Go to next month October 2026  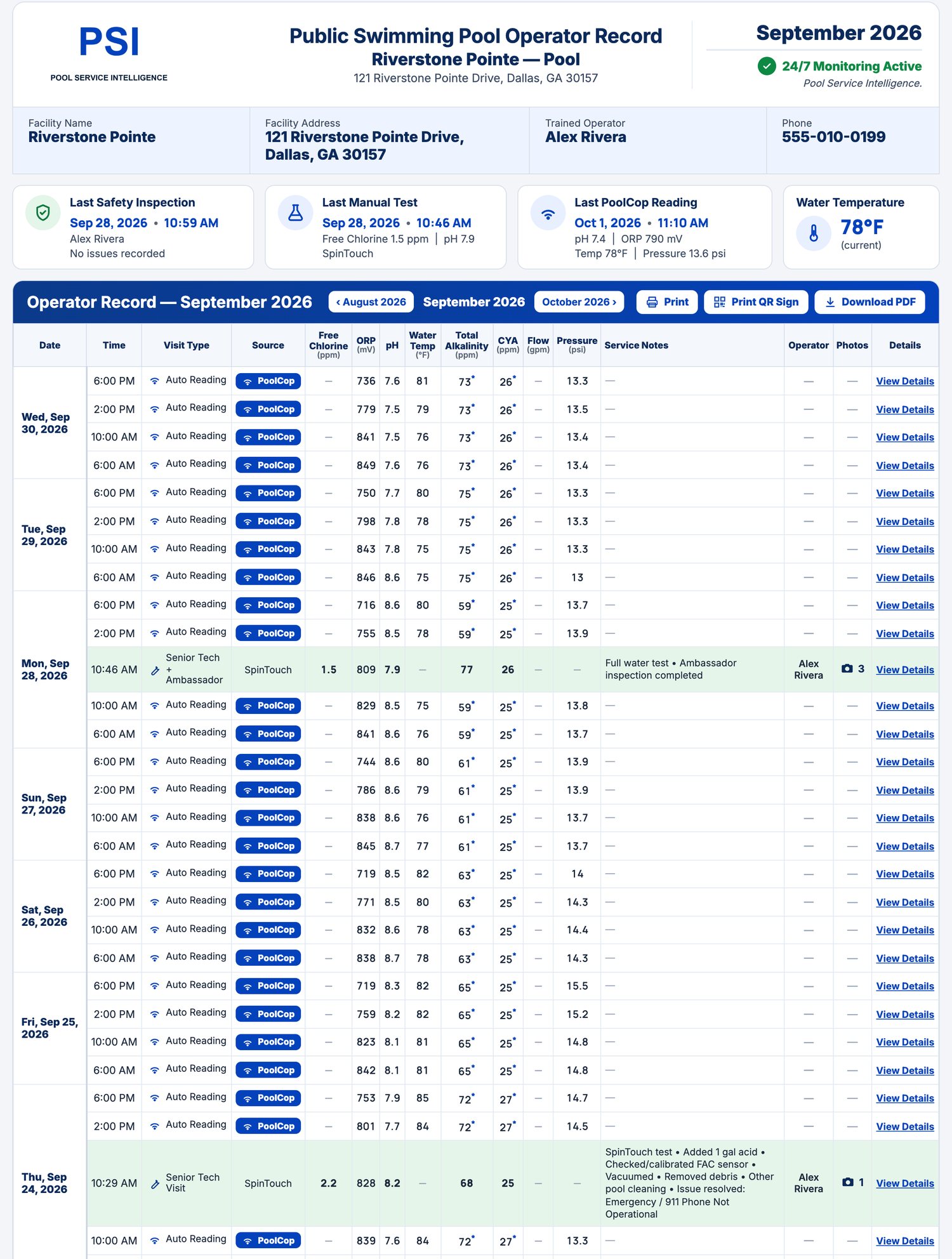click(x=579, y=302)
